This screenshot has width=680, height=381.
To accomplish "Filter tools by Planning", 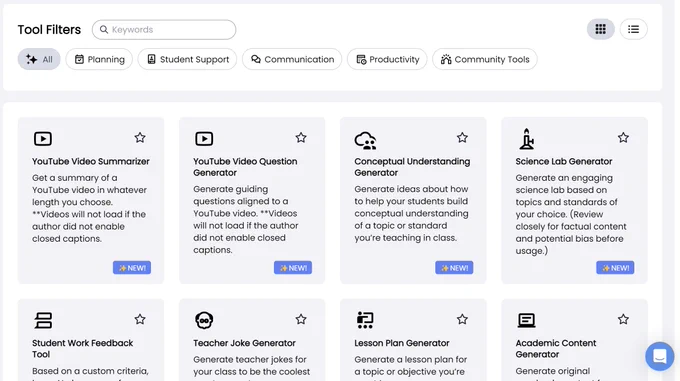I will (x=99, y=59).
